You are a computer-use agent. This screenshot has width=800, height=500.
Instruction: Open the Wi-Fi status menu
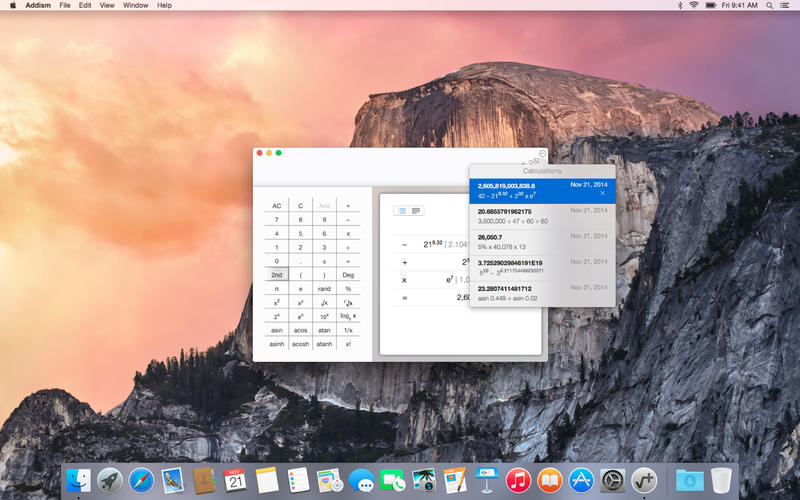(x=694, y=5)
